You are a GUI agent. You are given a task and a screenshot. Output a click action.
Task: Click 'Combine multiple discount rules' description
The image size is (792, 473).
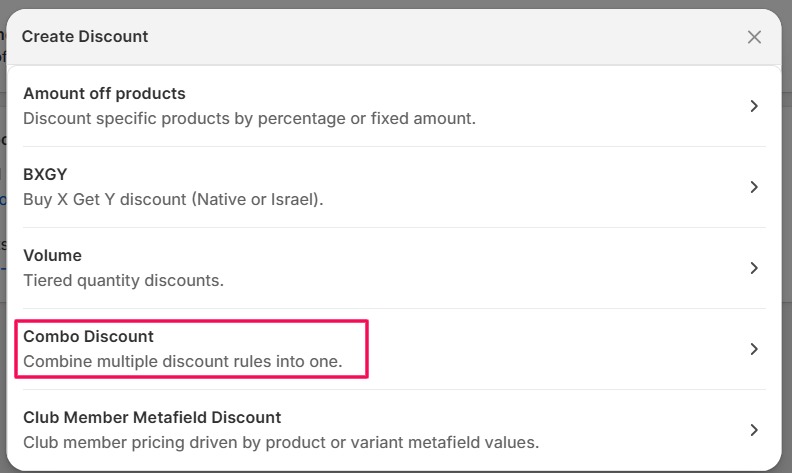pyautogui.click(x=182, y=361)
